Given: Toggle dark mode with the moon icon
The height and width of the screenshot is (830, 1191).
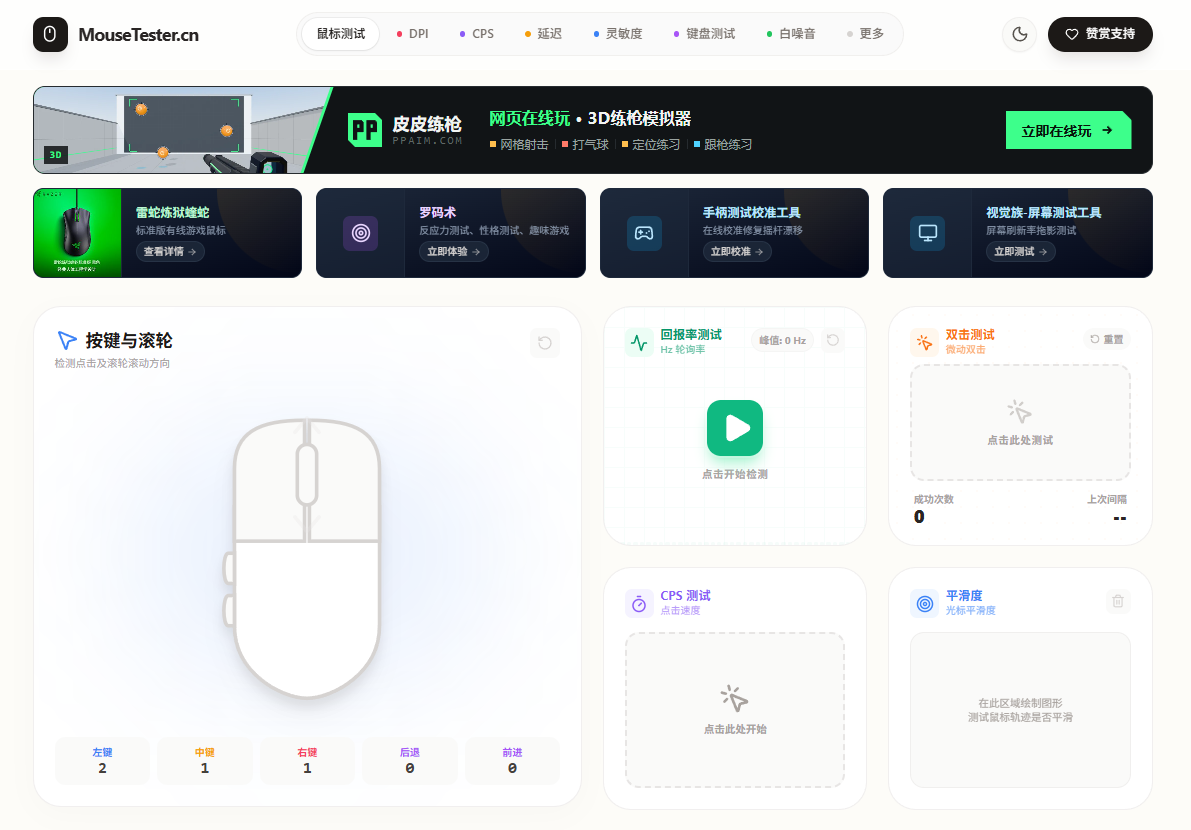Looking at the screenshot, I should coord(1019,34).
